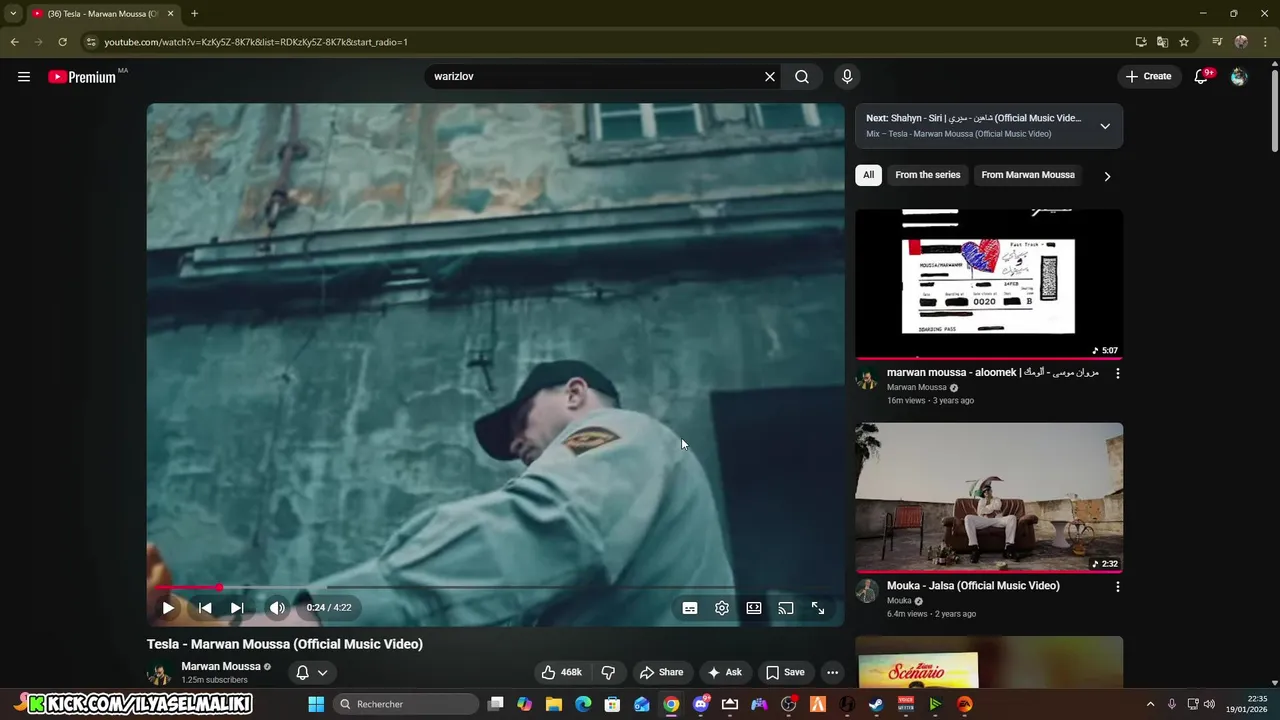Image resolution: width=1280 pixels, height=720 pixels.
Task: Seek along the video progress bar
Action: 495,588
